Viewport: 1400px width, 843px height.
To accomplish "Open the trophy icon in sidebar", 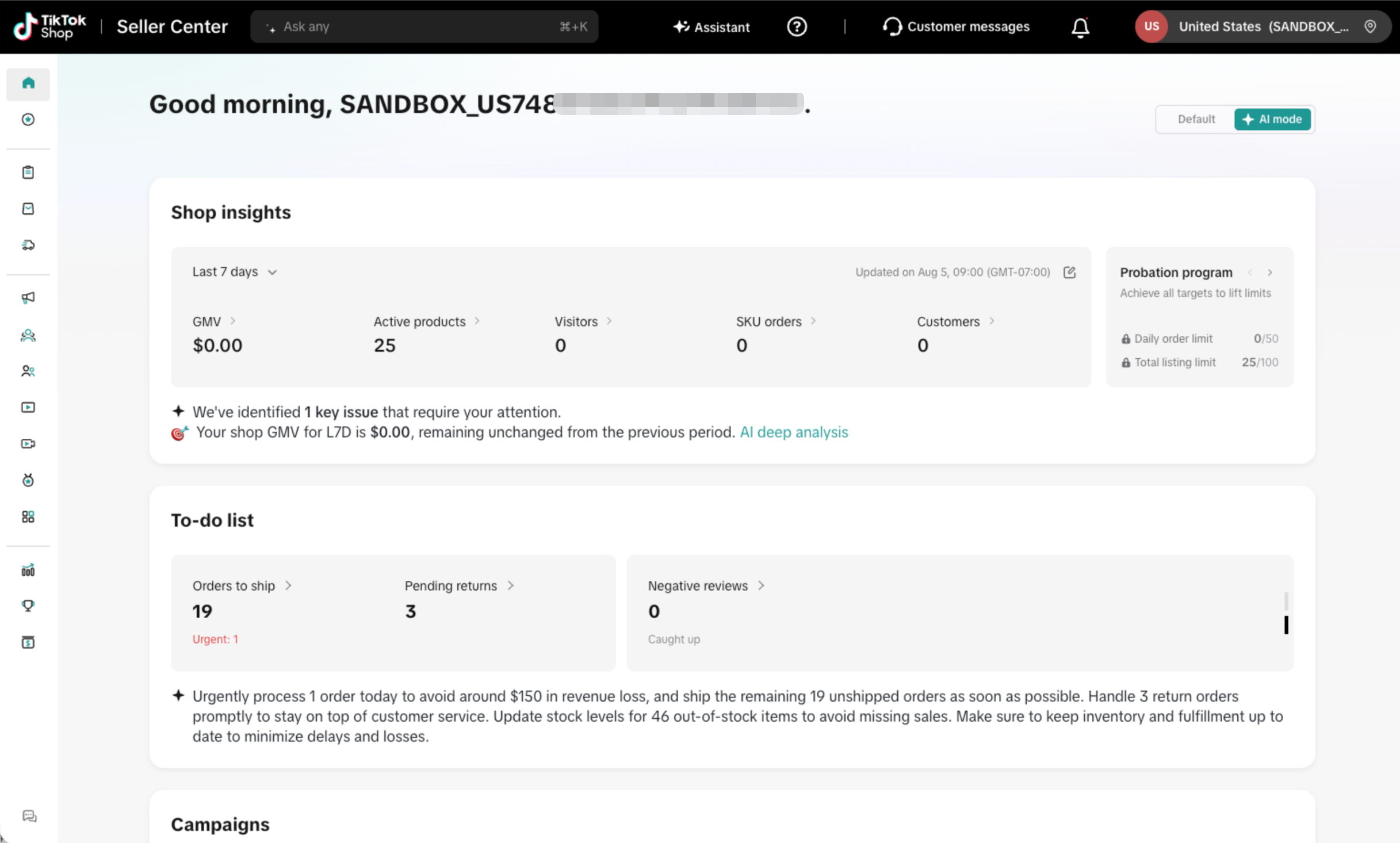I will (28, 606).
